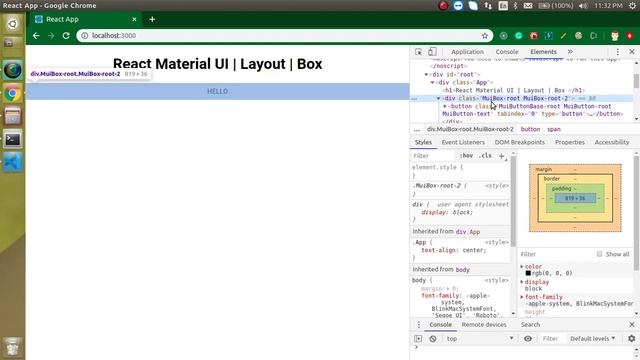Open the console settings gear
The width and height of the screenshot is (640, 360).
631,339
